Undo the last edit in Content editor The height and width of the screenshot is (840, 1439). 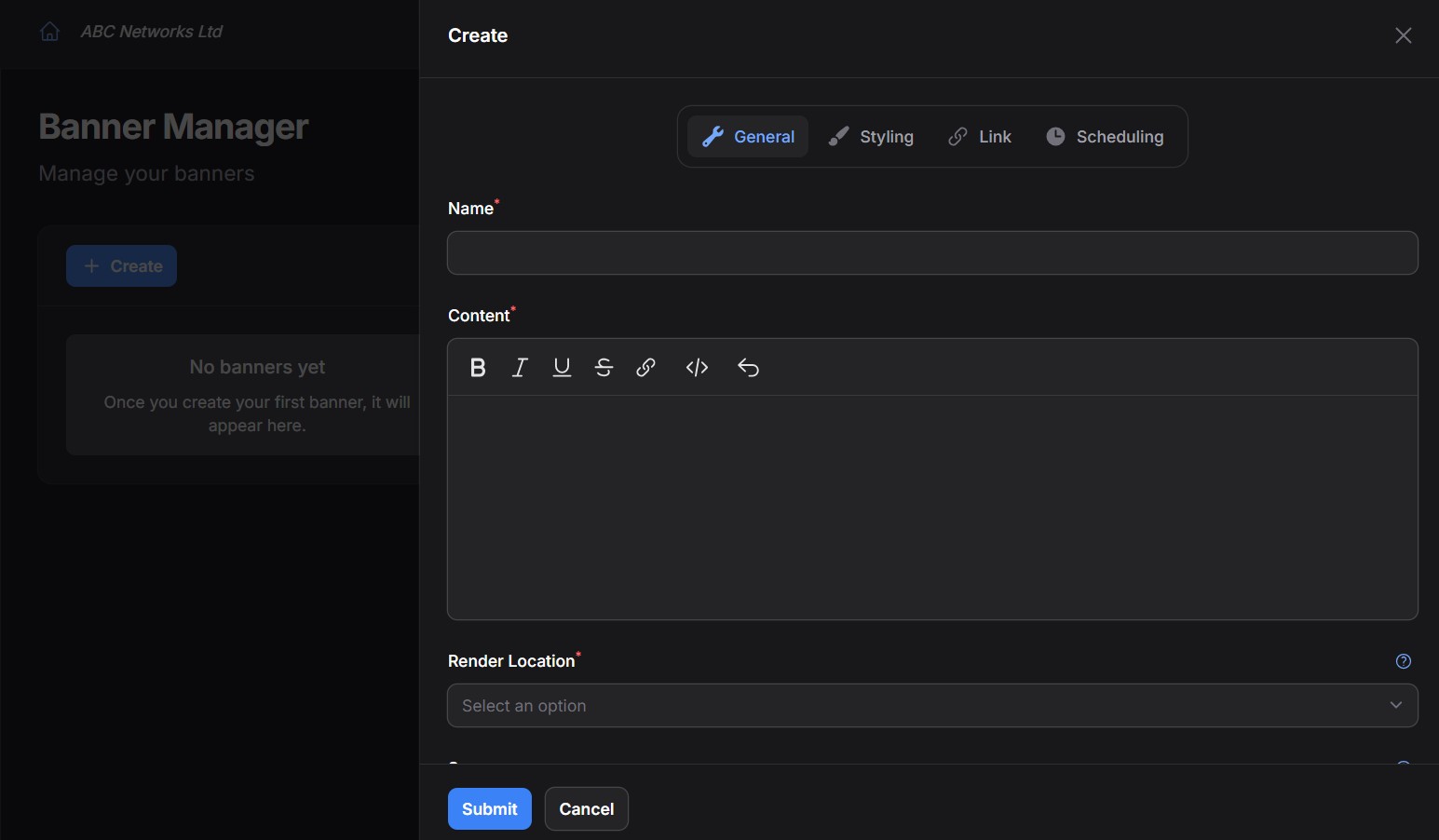coord(748,368)
